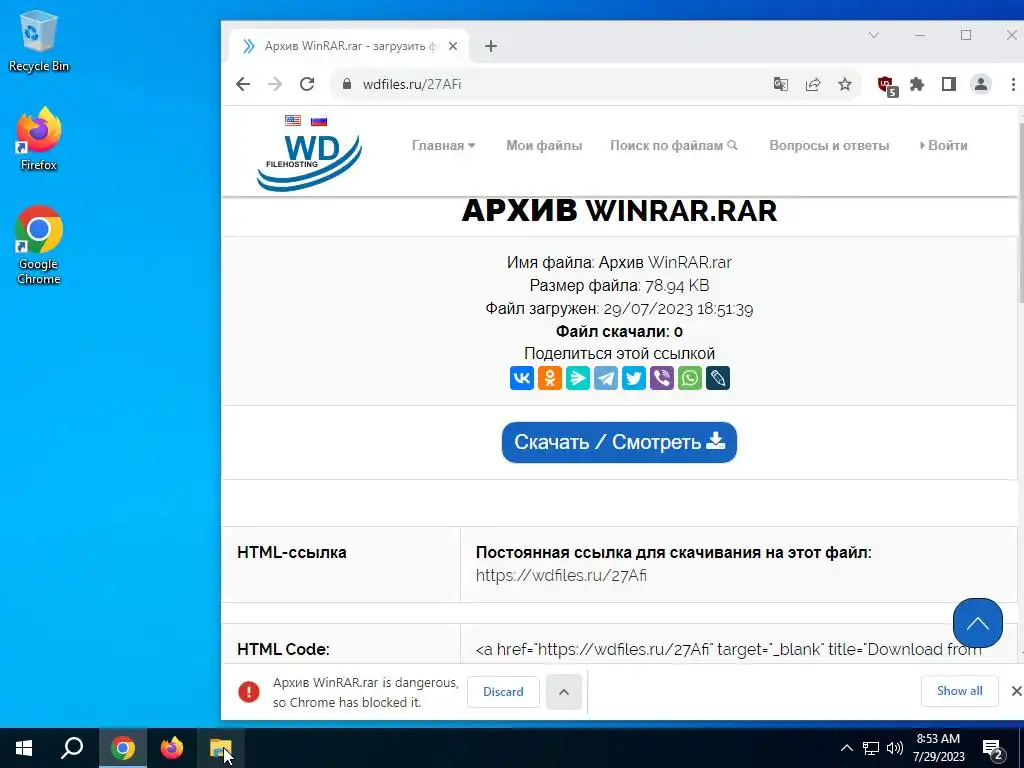Image resolution: width=1024 pixels, height=768 pixels.
Task: Open the Recycle Bin desktop icon
Action: (39, 40)
